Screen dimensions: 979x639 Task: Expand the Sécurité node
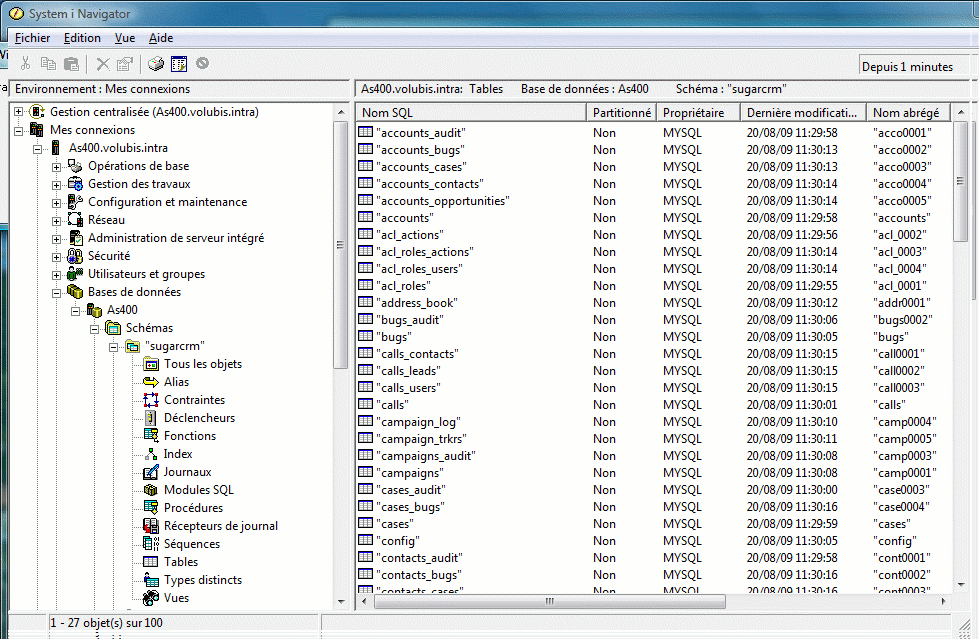point(56,257)
